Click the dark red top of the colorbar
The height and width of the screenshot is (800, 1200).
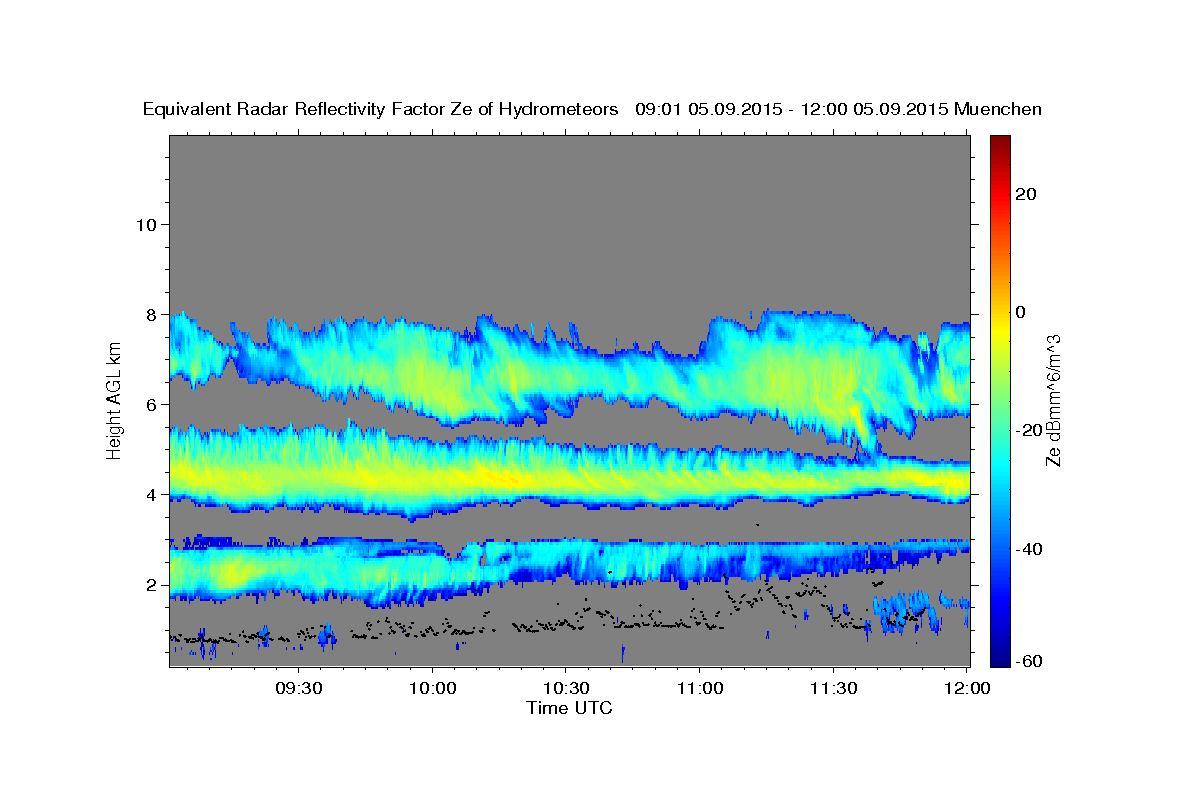pos(1001,142)
